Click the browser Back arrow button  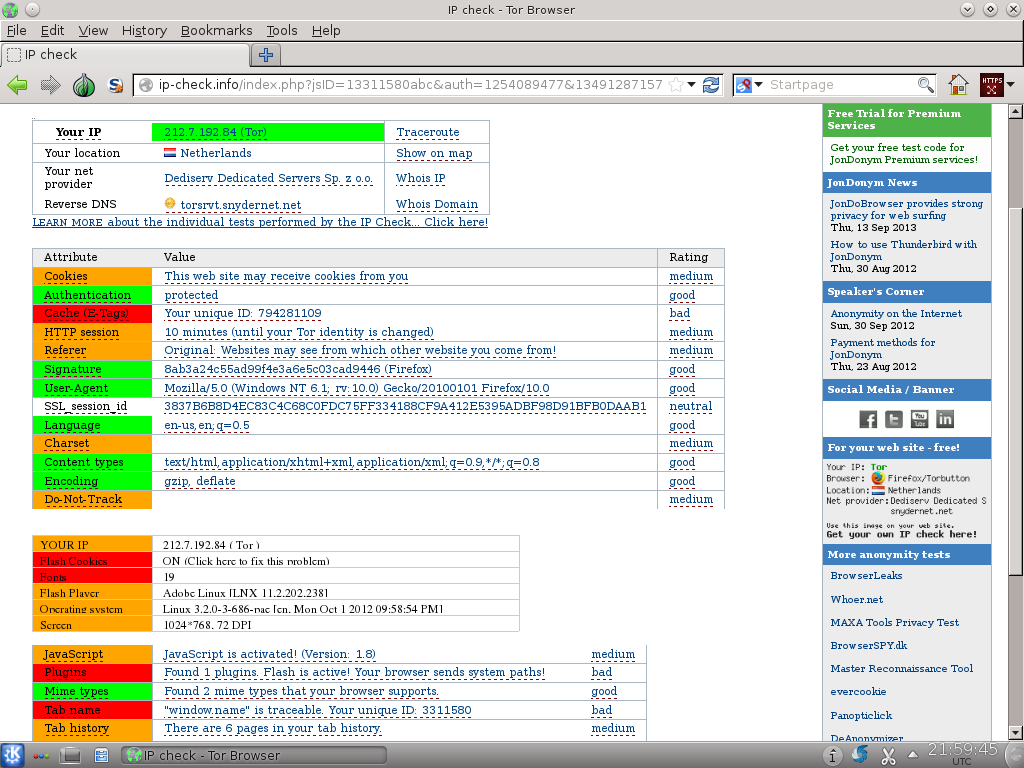click(17, 85)
